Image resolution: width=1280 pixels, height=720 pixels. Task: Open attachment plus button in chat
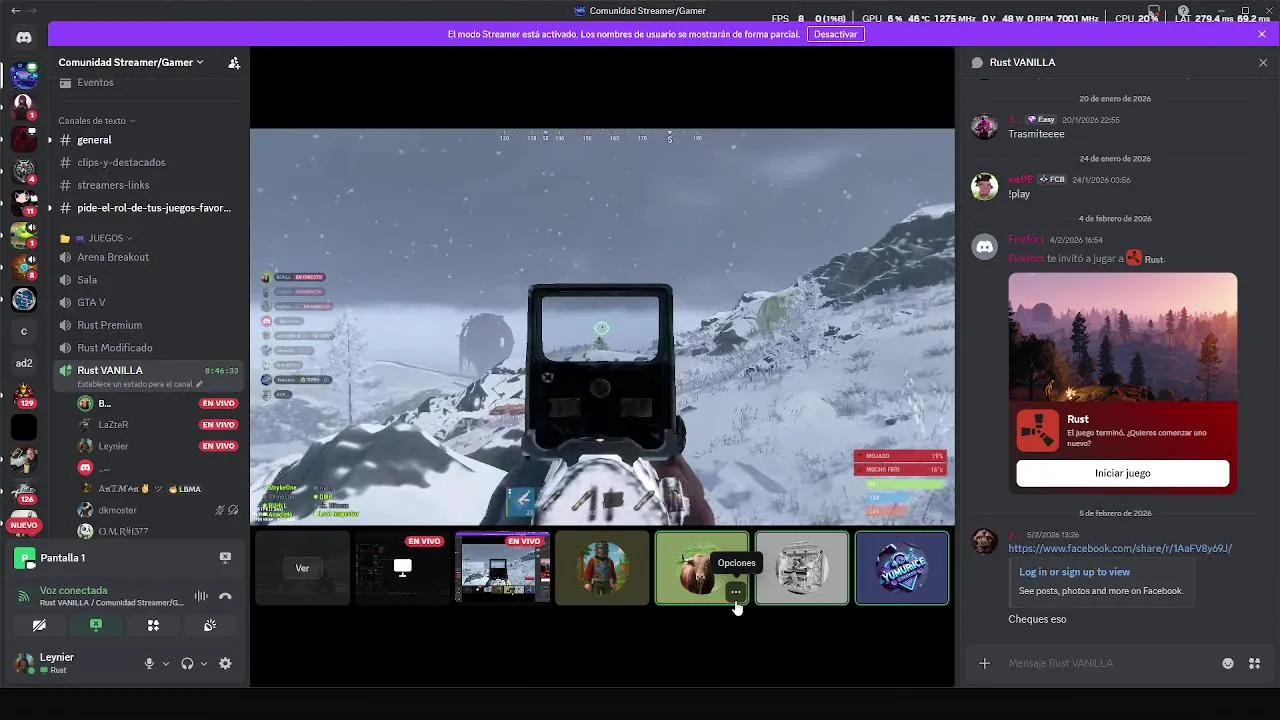[x=984, y=663]
